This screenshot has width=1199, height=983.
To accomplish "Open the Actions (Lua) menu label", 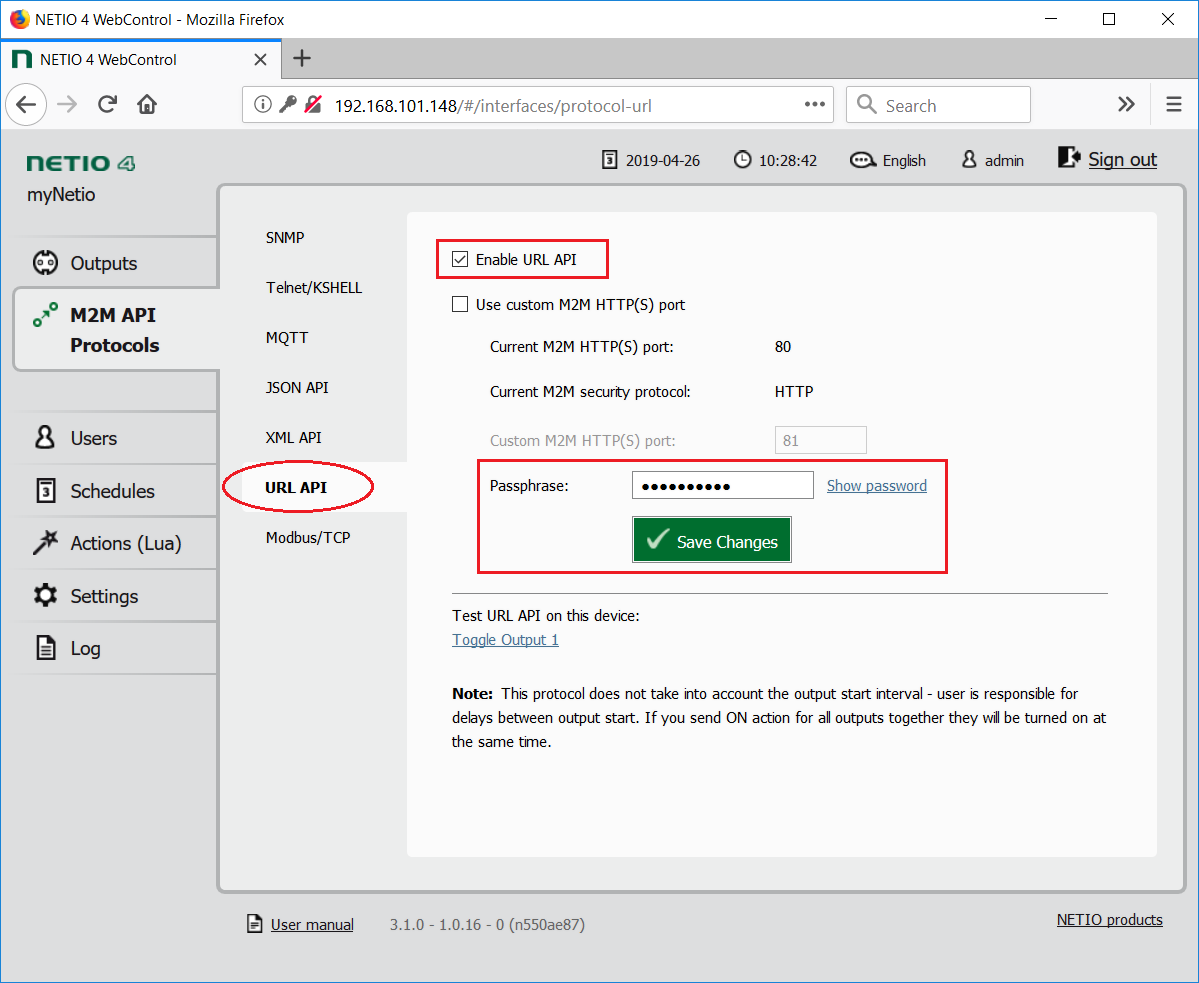I will 126,543.
